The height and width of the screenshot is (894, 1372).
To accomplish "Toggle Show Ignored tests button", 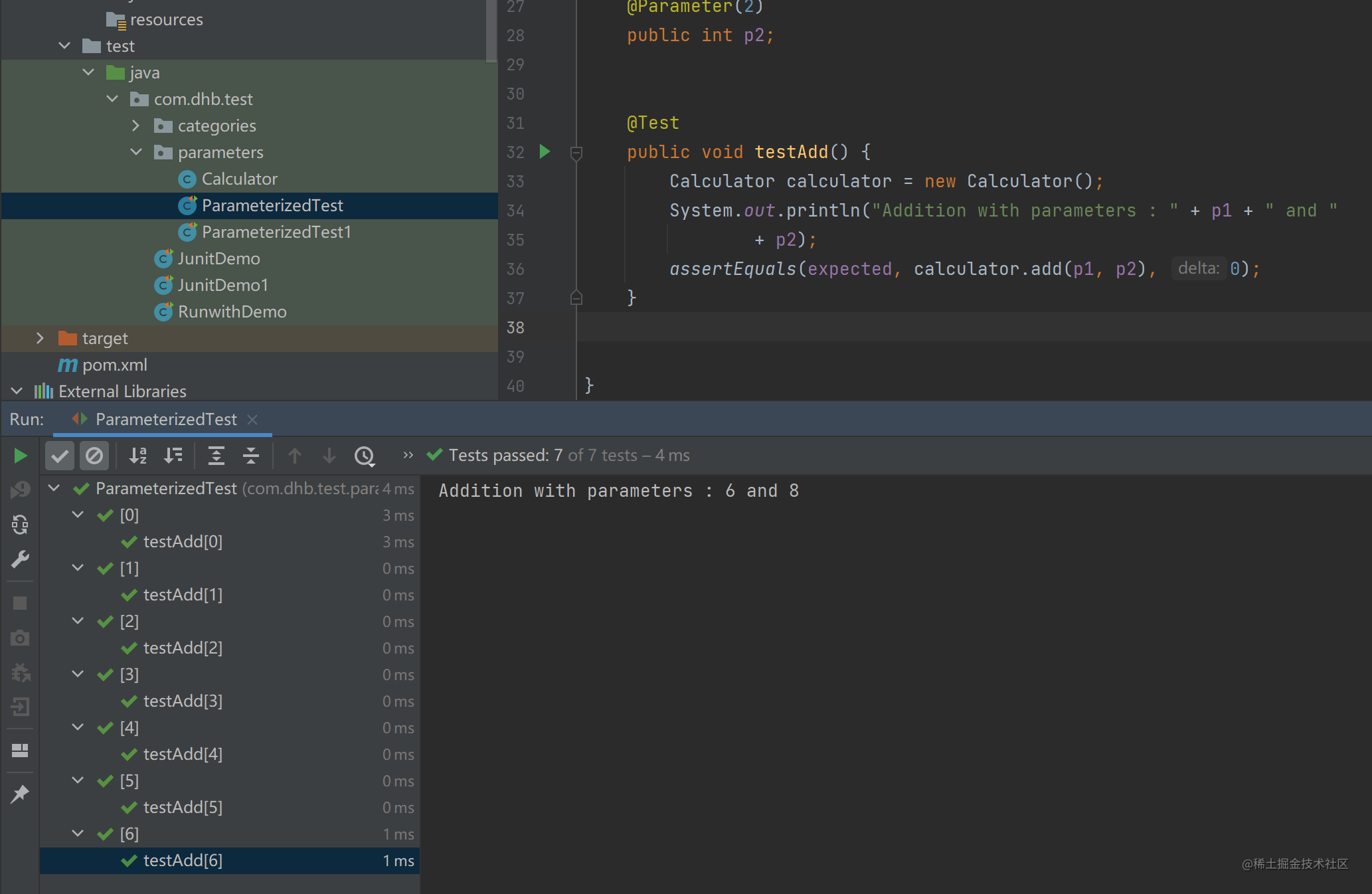I will [94, 456].
